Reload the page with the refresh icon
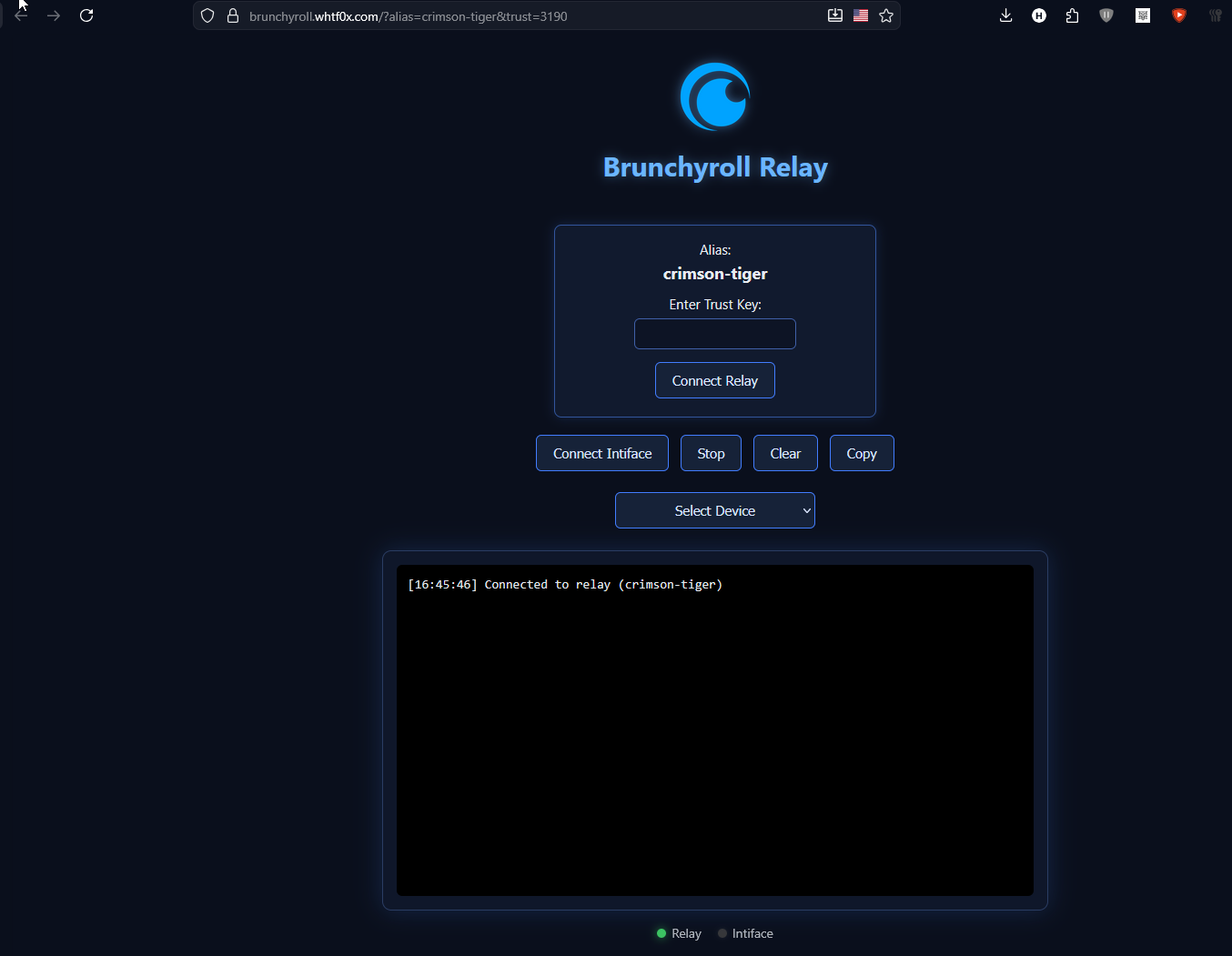Viewport: 1232px width, 956px height. (x=86, y=15)
